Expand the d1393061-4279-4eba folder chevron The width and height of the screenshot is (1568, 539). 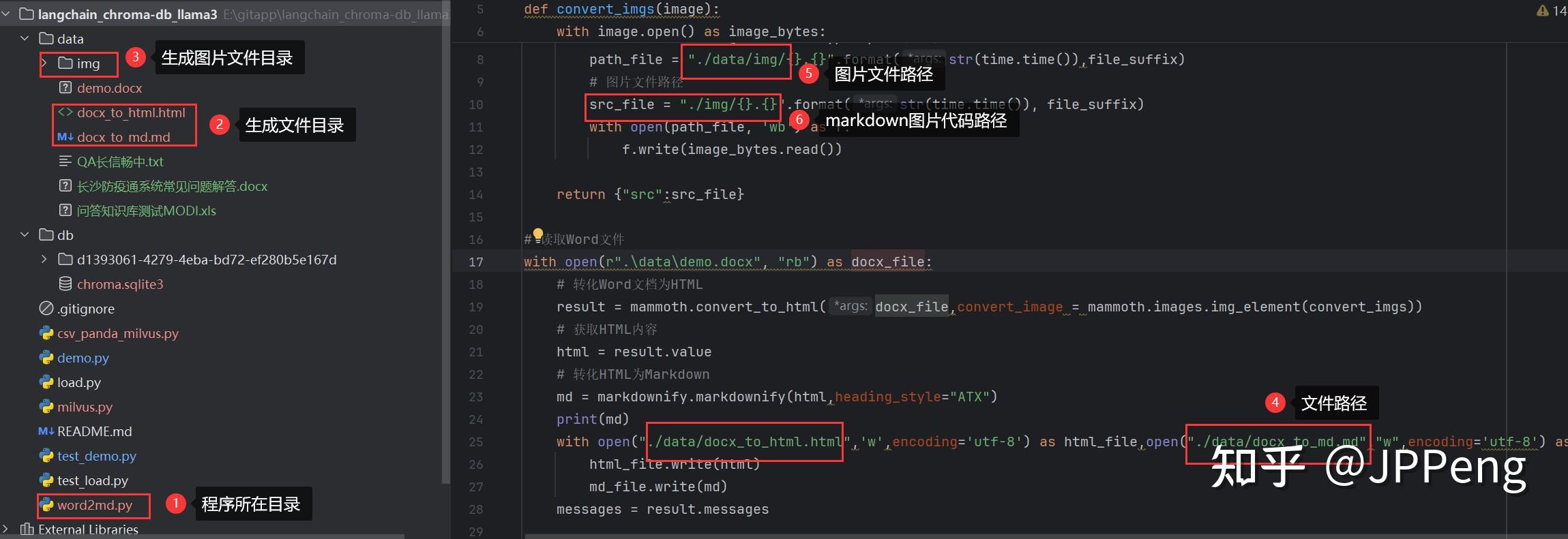click(44, 259)
